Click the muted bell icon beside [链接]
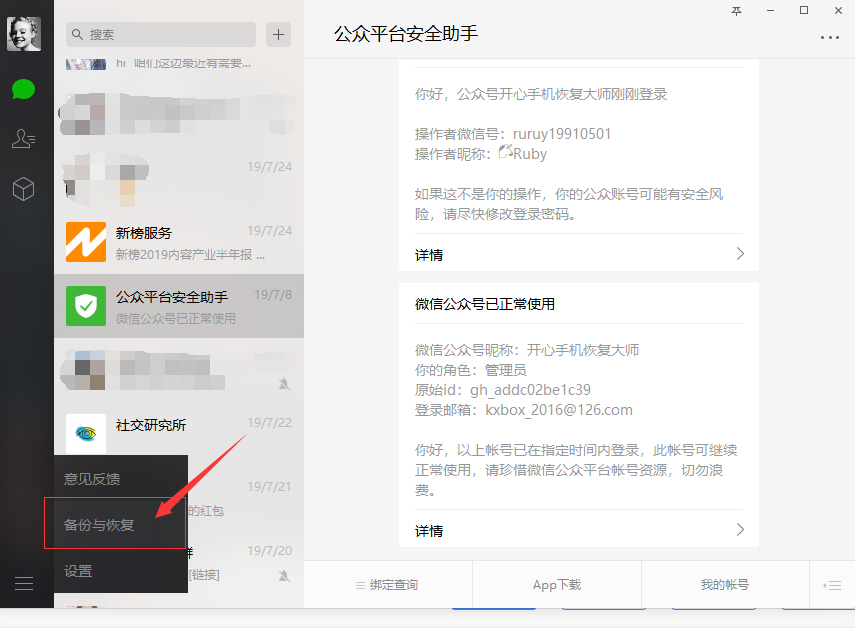Viewport: 855px width, 628px height. 284,575
